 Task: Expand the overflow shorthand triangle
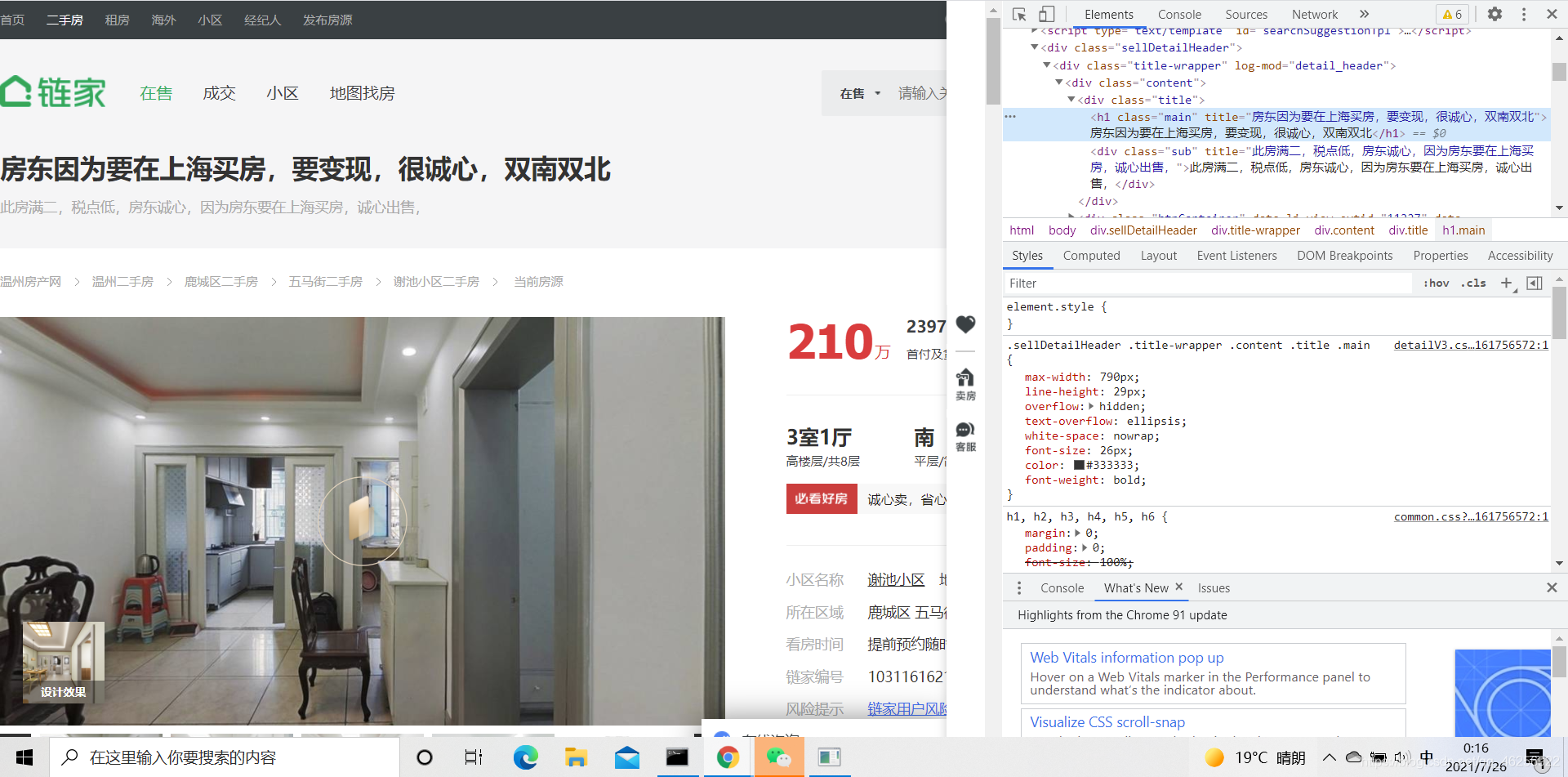click(1091, 406)
